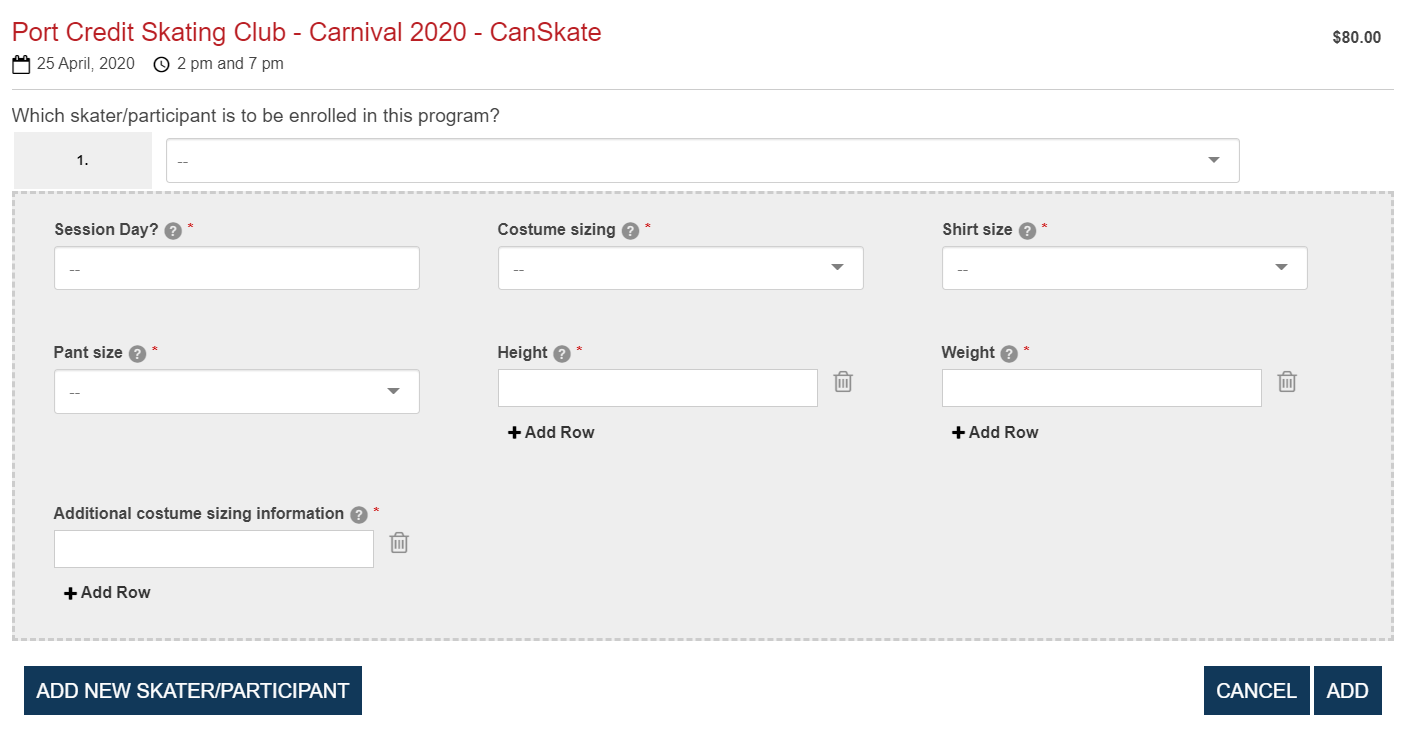
Task: Add Row under Weight
Action: tap(995, 432)
